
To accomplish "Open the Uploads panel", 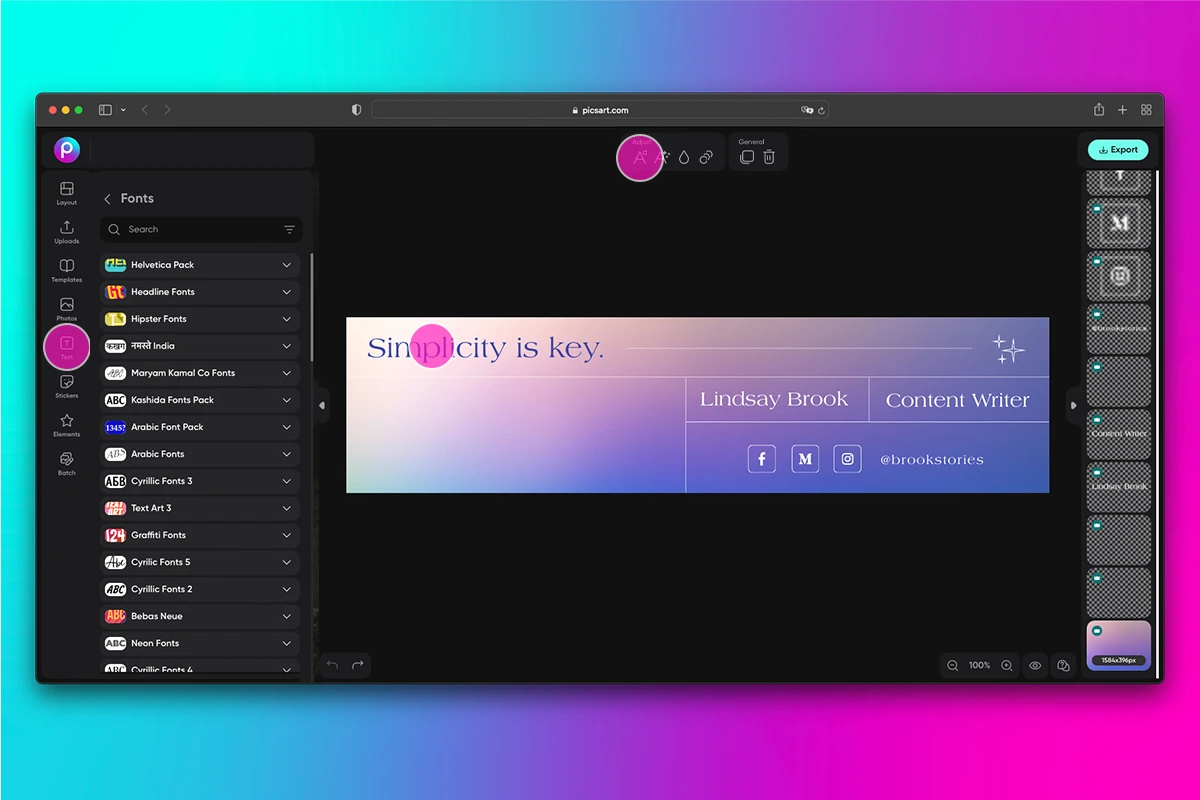I will pos(66,231).
